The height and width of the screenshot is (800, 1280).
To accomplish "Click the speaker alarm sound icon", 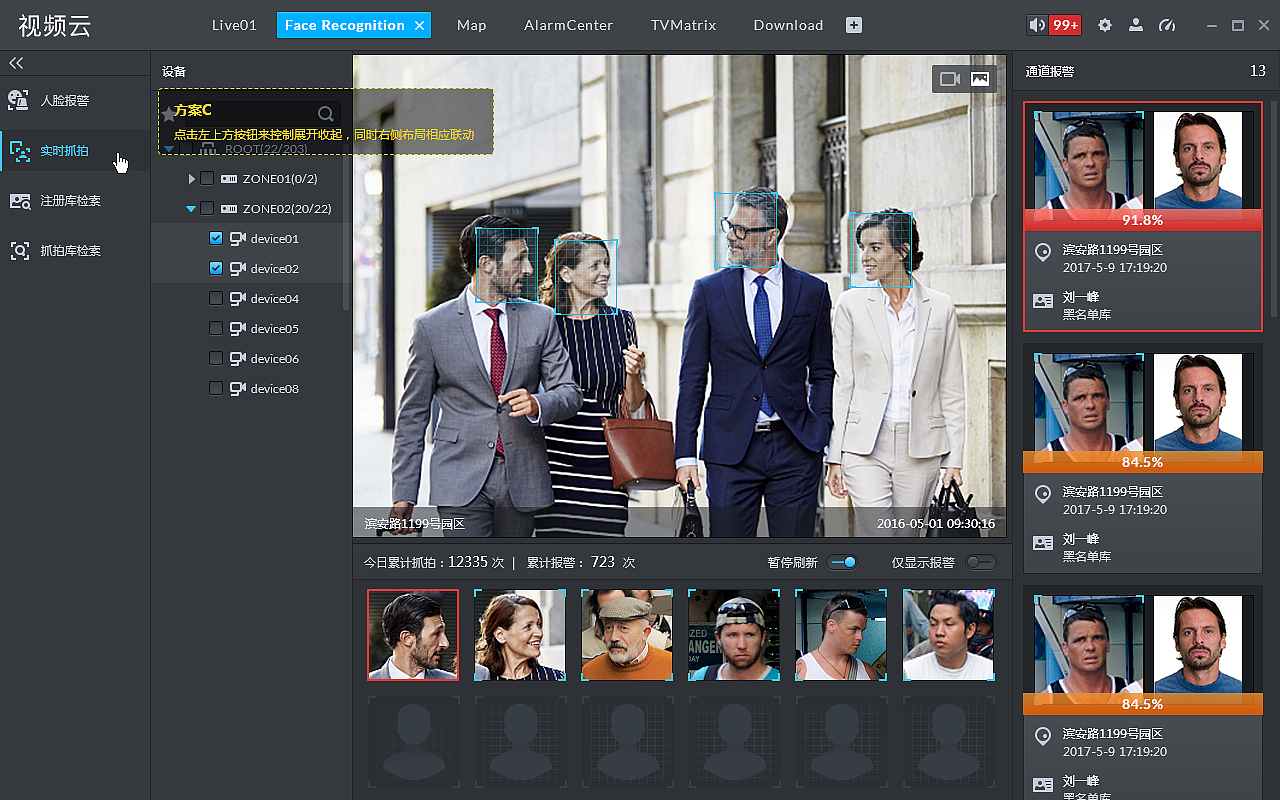I will (1037, 25).
